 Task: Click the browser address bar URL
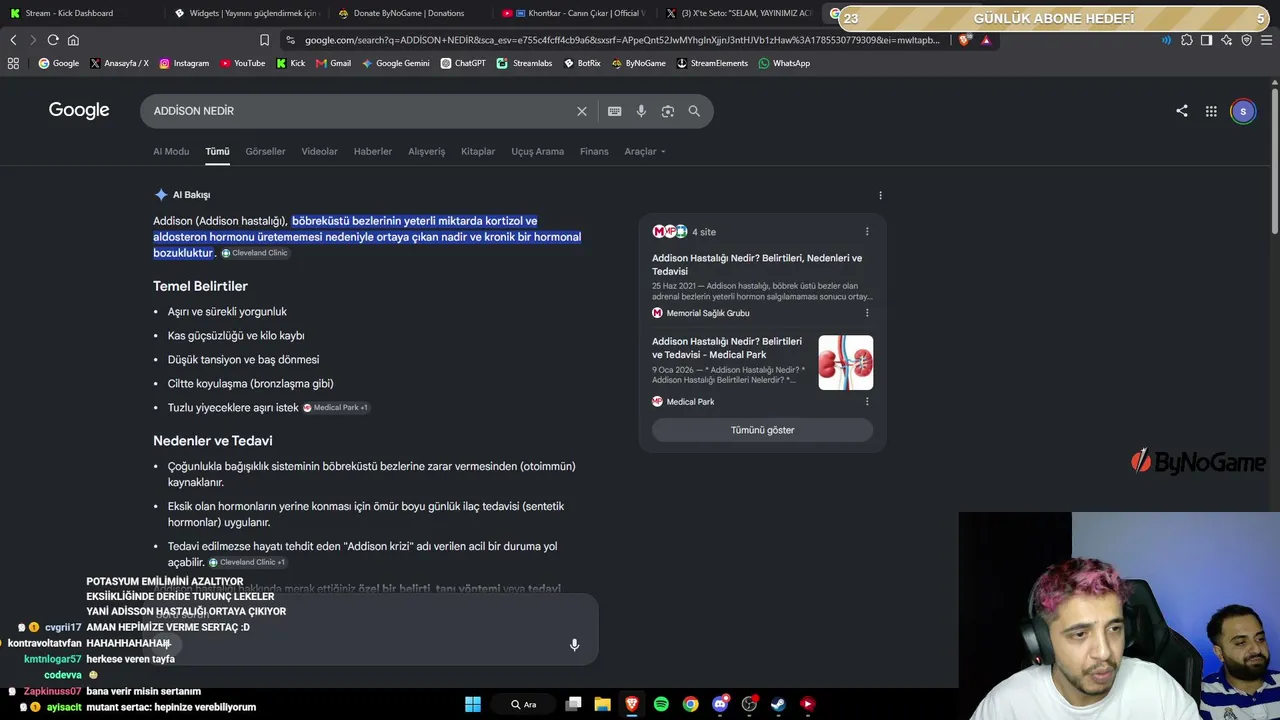(622, 40)
